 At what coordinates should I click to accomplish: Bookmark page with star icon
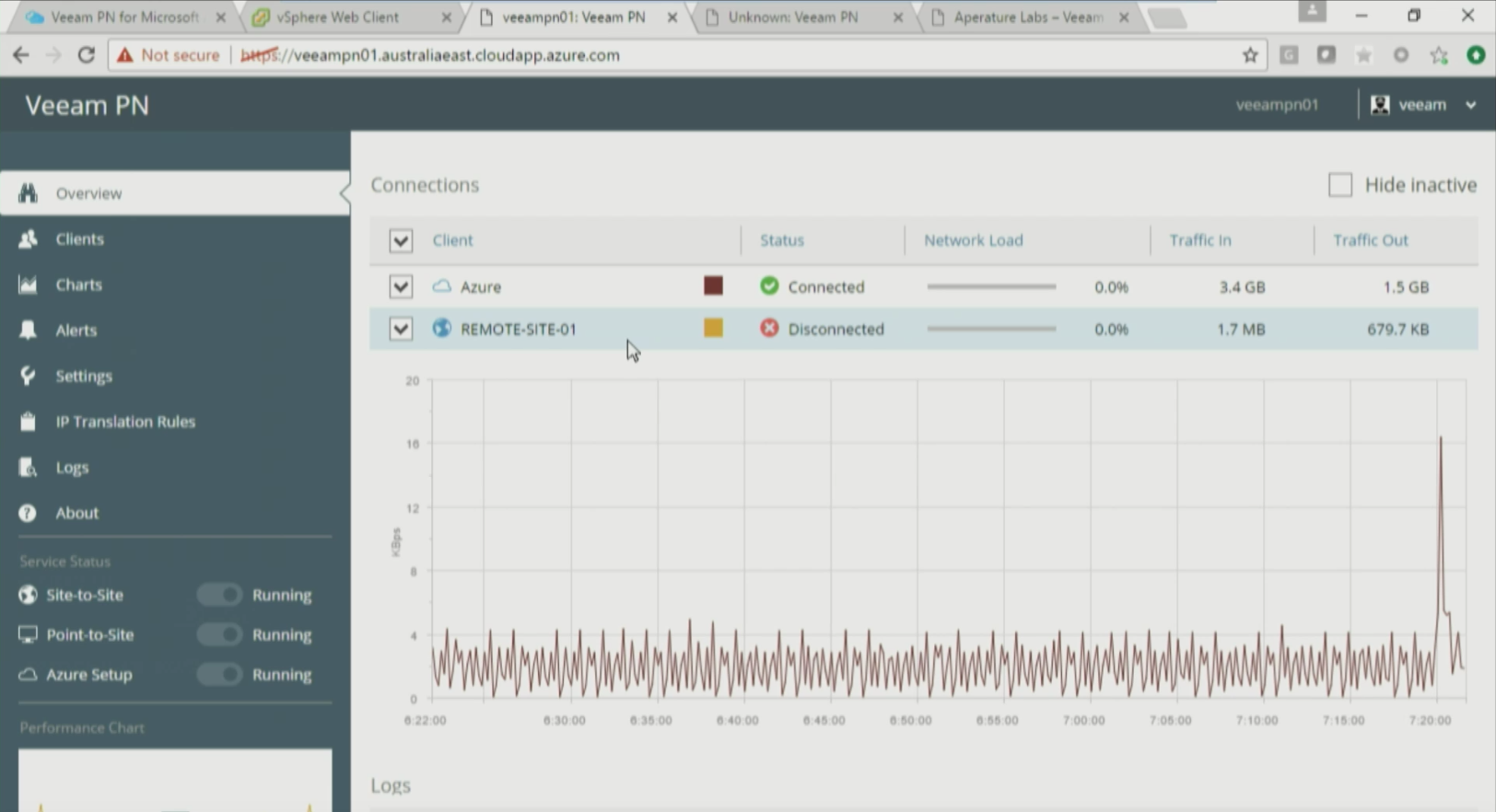(x=1250, y=55)
